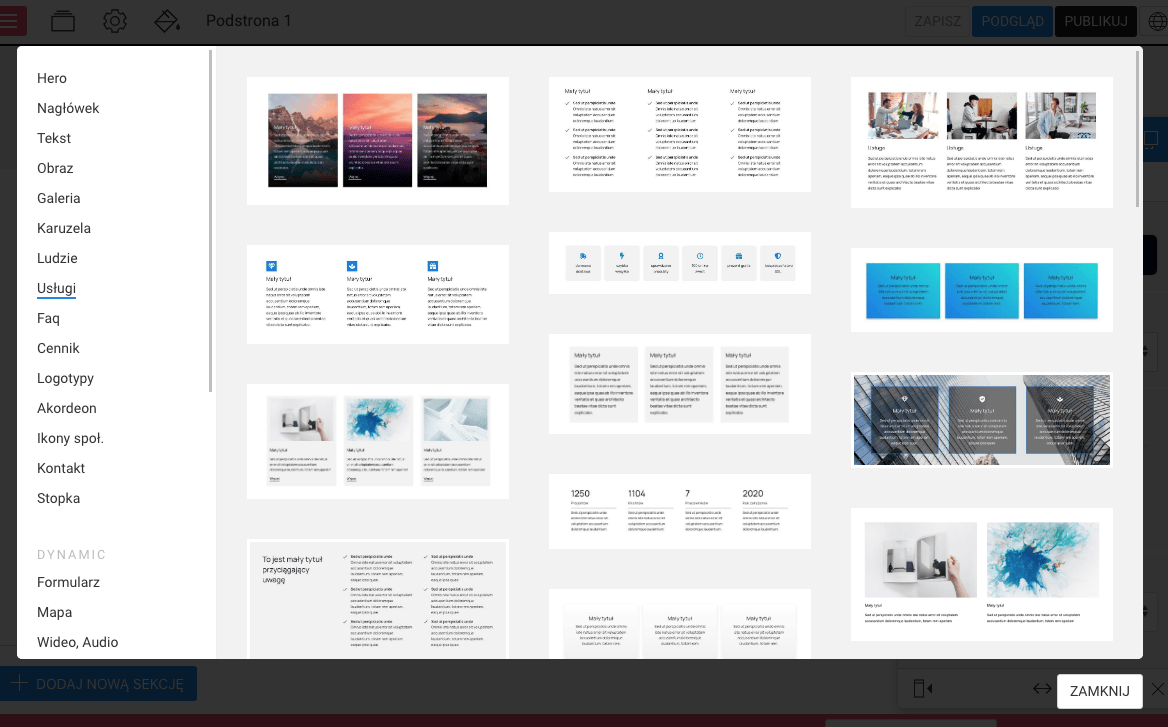This screenshot has width=1168, height=727.
Task: Choose the Cennik category in sidebar
Action: [58, 348]
